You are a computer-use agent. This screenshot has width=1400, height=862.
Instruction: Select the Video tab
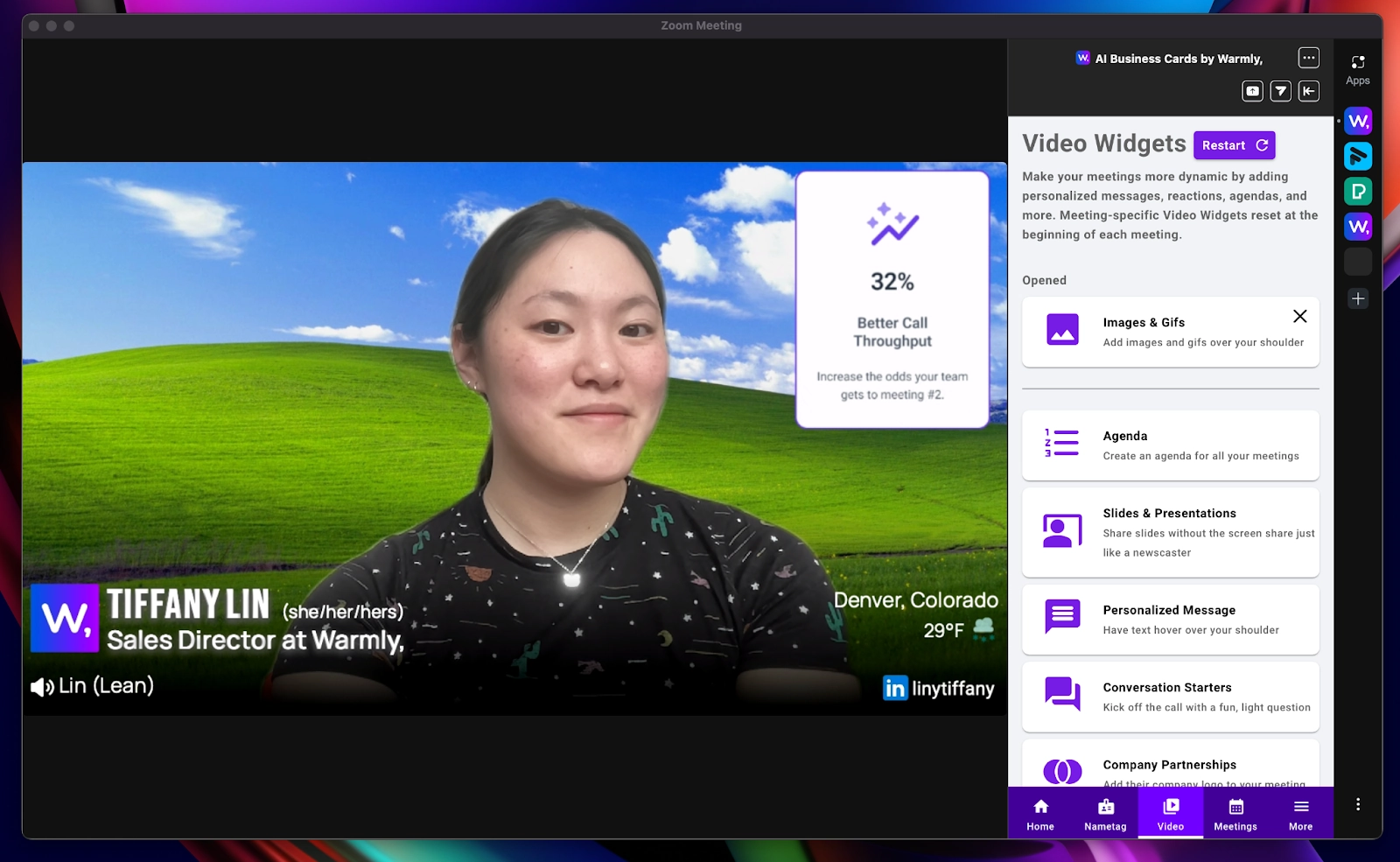1171,814
